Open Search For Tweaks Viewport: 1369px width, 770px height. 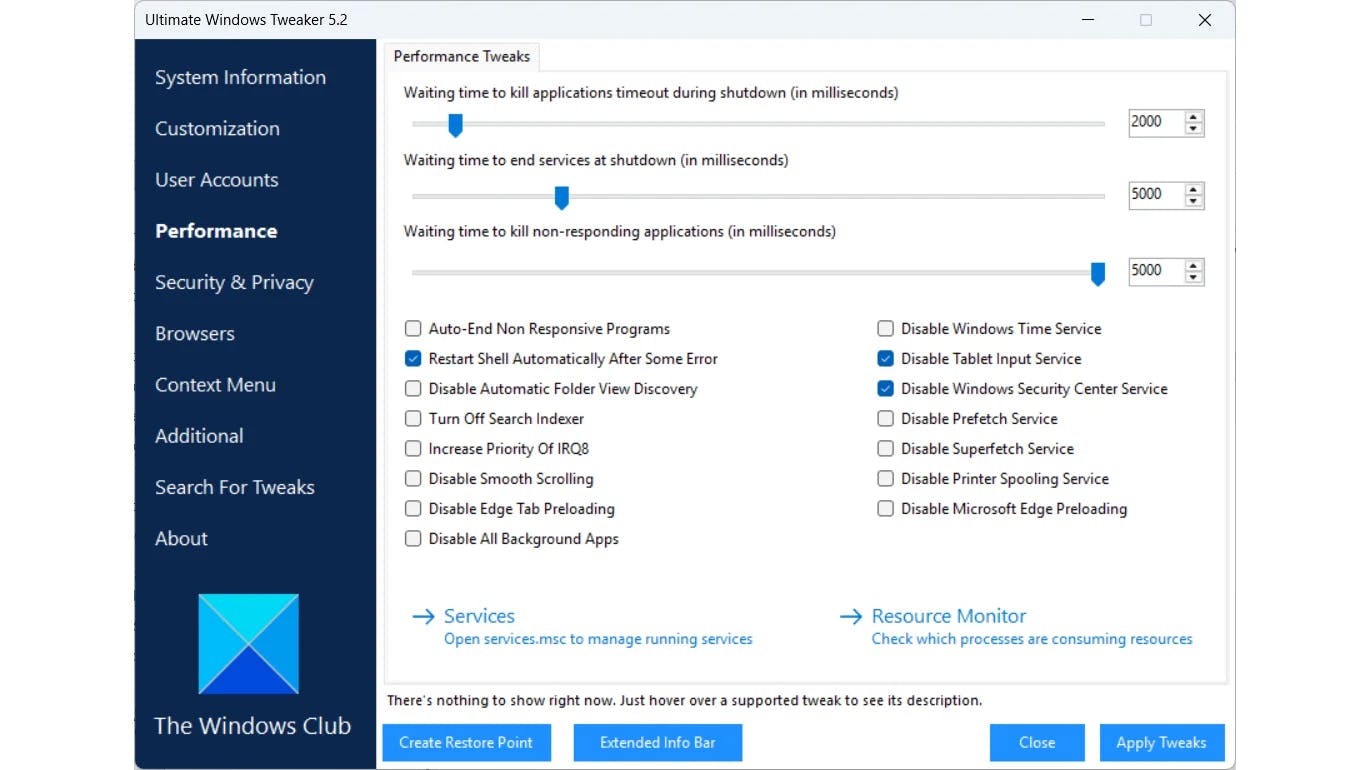[235, 487]
